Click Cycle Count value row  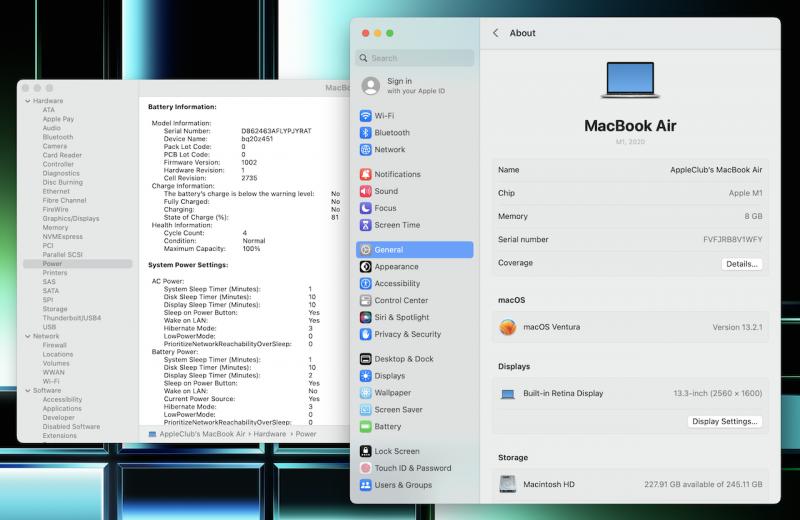[205, 233]
